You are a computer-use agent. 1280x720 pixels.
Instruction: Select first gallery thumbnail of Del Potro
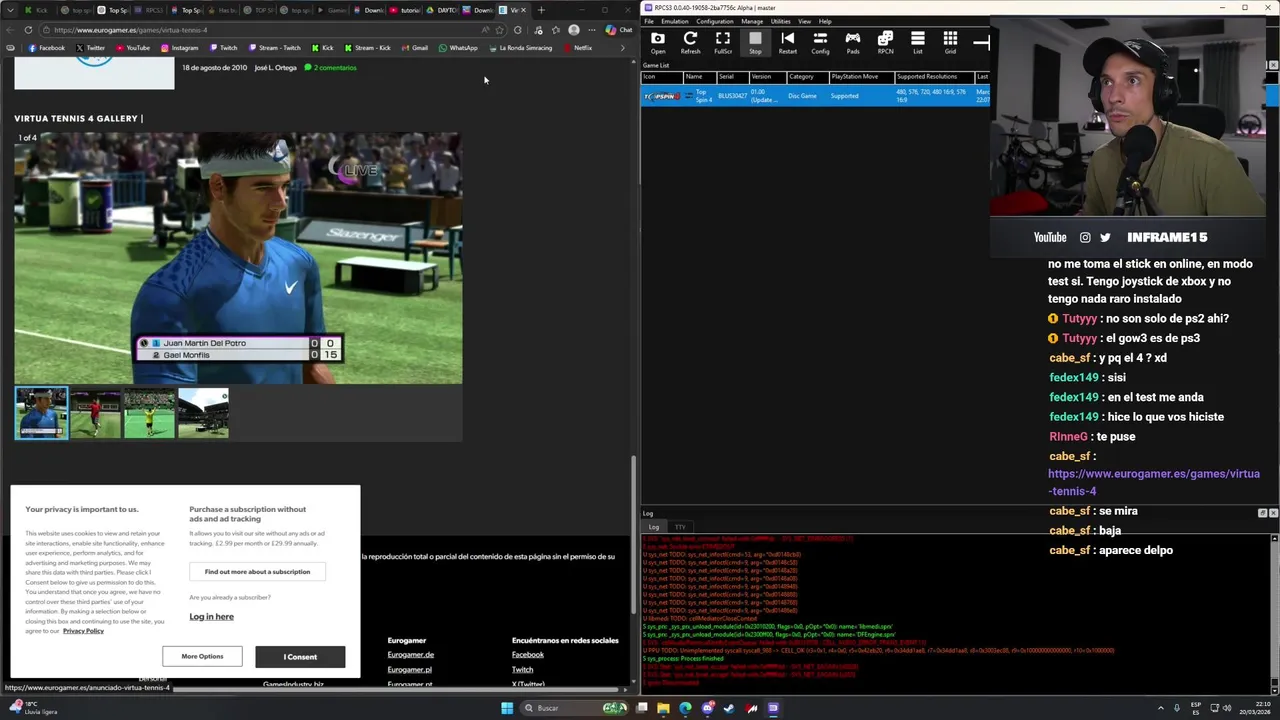(41, 413)
